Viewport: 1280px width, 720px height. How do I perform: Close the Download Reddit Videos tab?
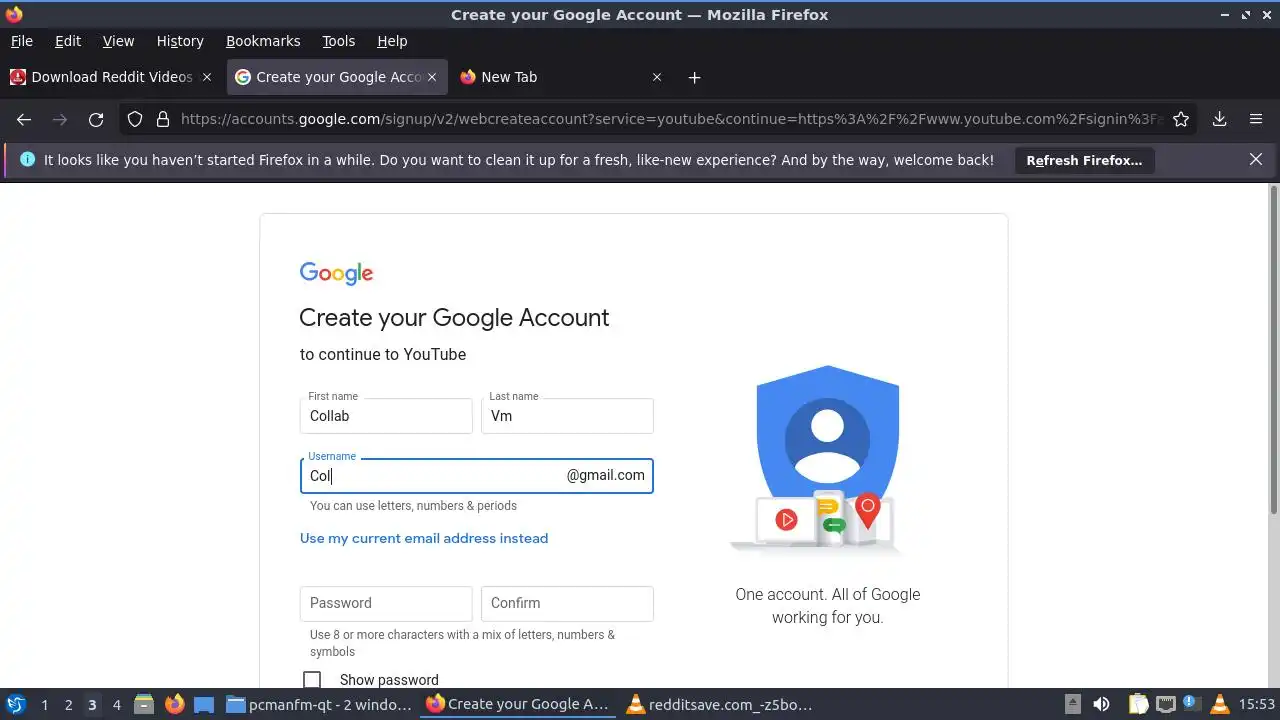(207, 77)
